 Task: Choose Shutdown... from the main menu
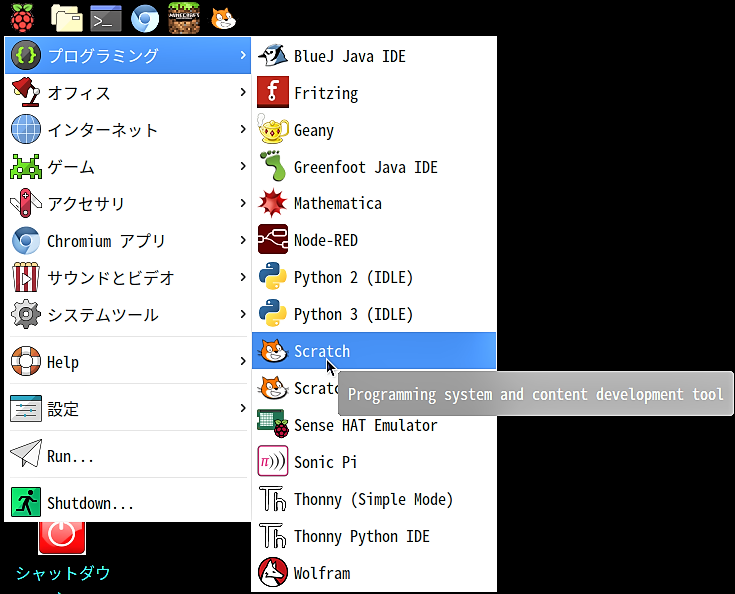point(90,503)
